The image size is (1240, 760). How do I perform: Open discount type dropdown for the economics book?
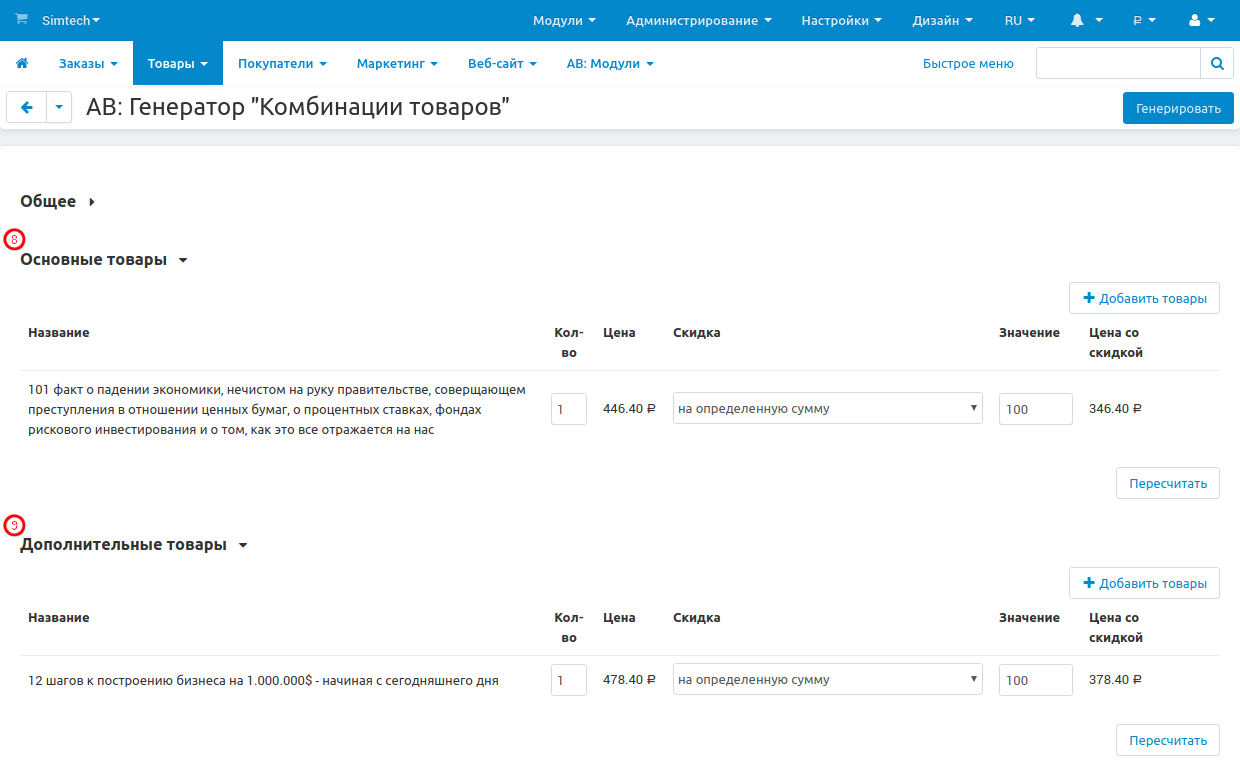click(827, 408)
